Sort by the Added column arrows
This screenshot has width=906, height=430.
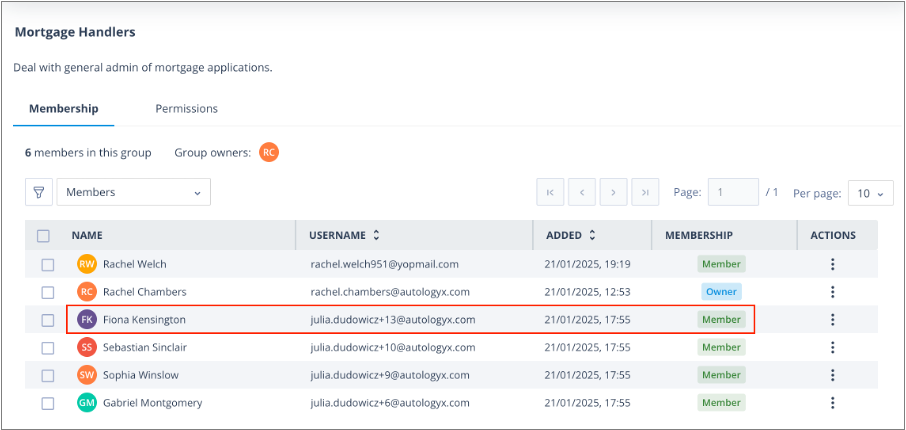click(x=592, y=235)
